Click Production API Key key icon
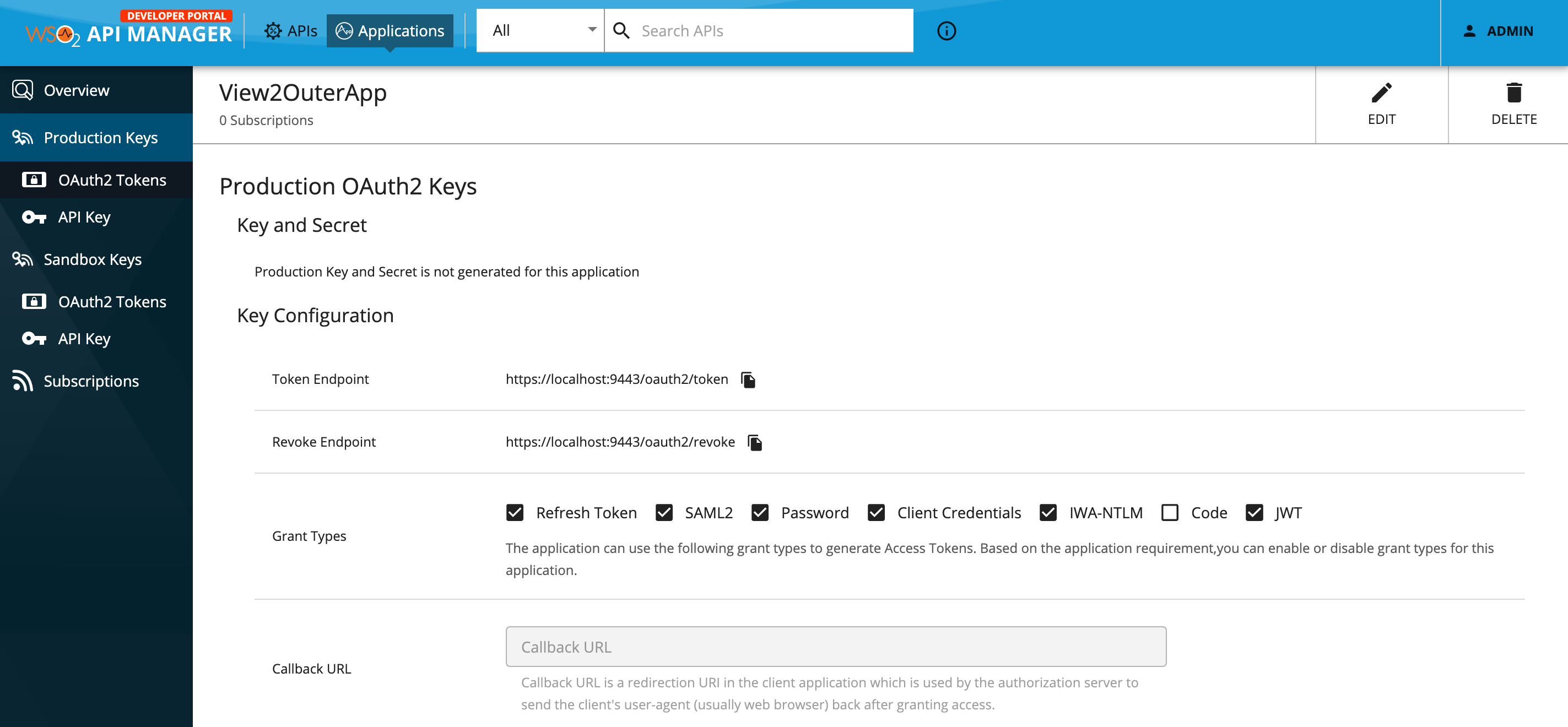The image size is (1568, 727). (34, 217)
